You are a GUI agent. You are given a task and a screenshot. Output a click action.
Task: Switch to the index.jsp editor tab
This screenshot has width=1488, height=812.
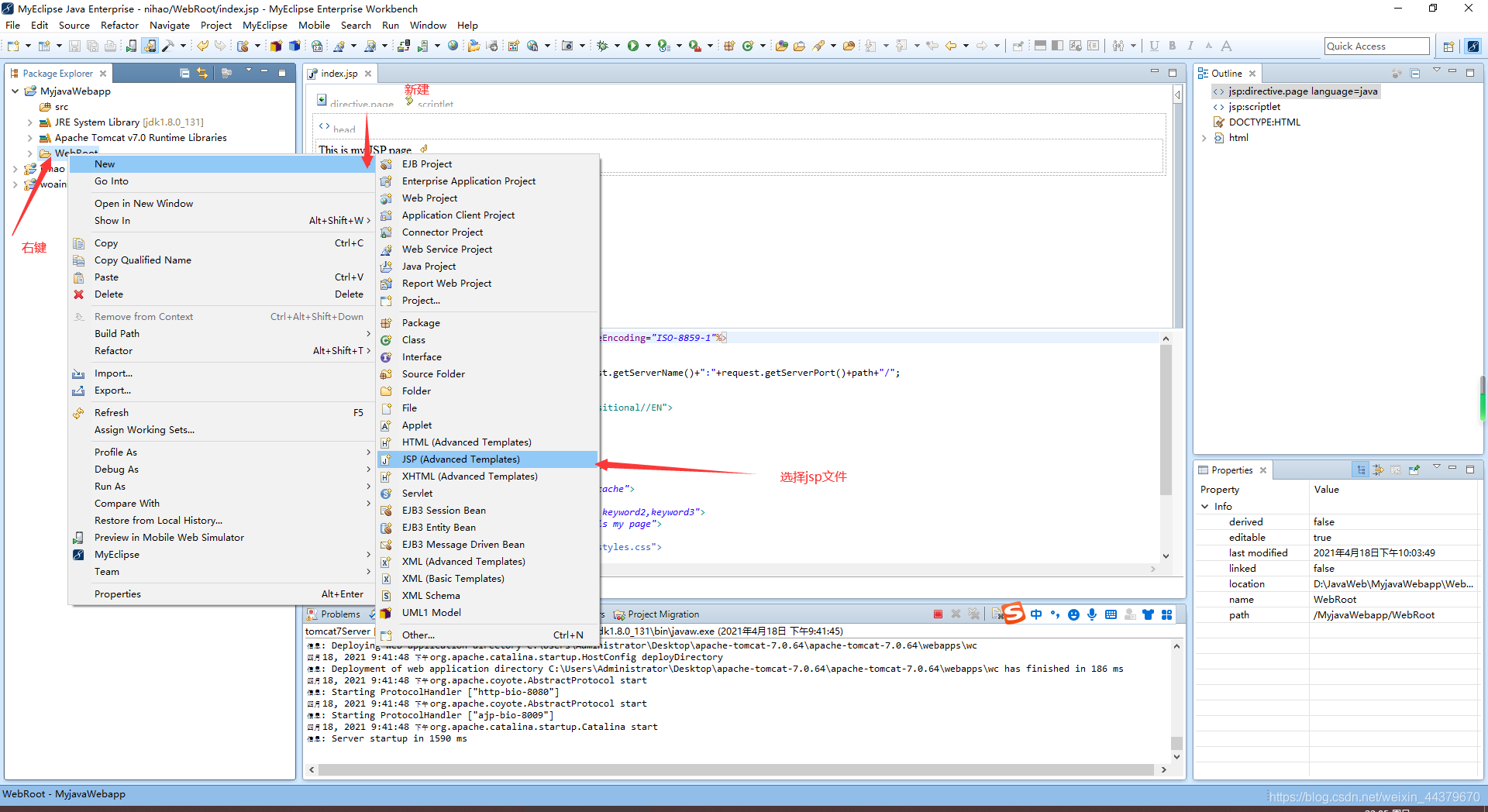(x=339, y=74)
